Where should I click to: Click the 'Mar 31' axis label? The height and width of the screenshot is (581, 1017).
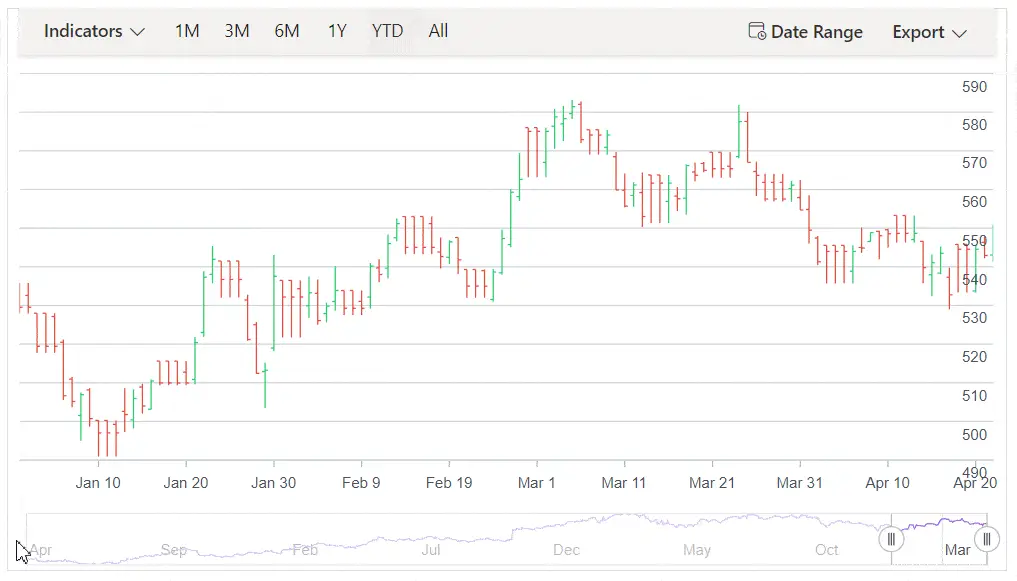click(799, 483)
